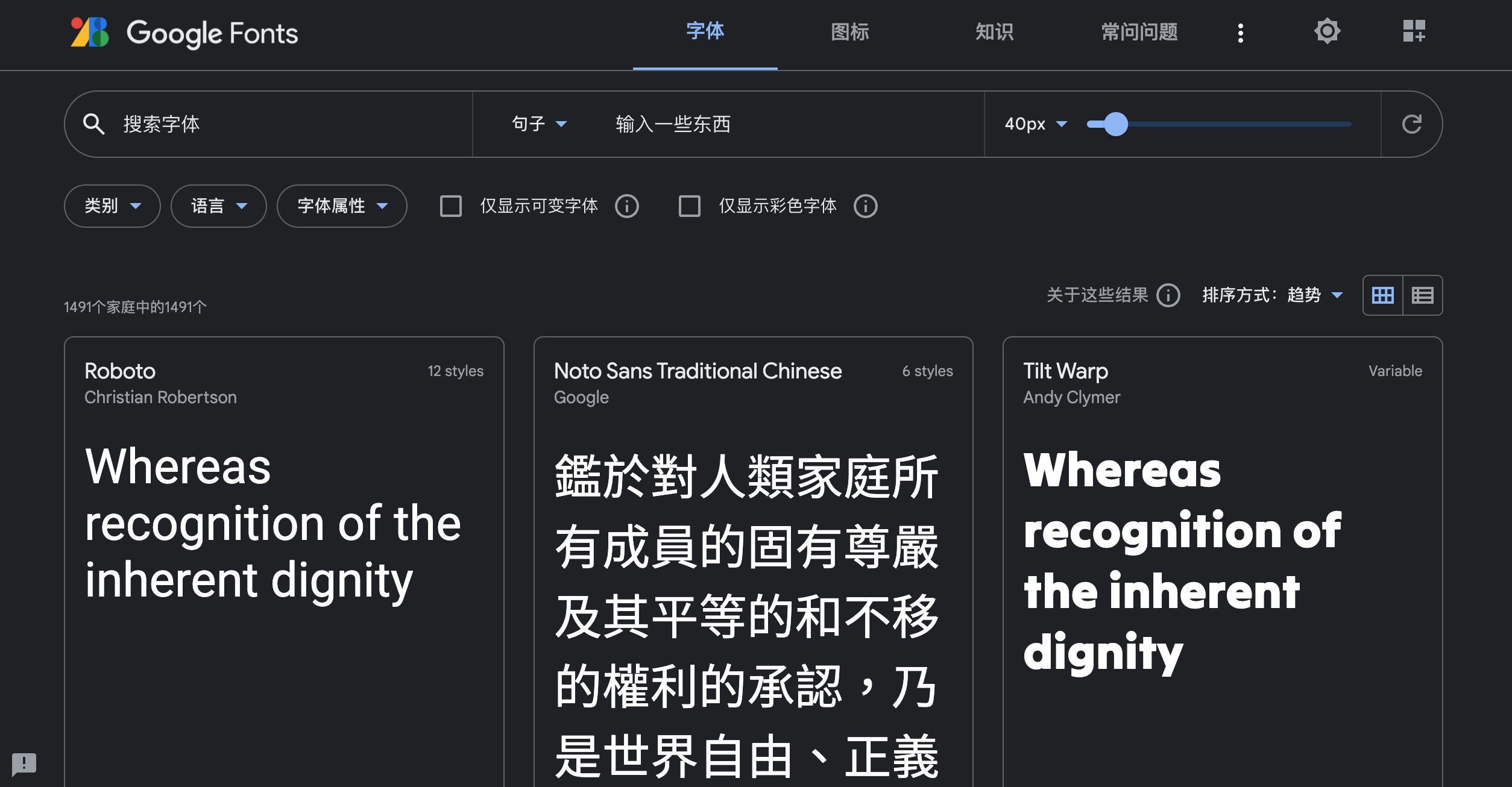Open the three-dot more options menu
The image size is (1512, 787).
(x=1240, y=33)
